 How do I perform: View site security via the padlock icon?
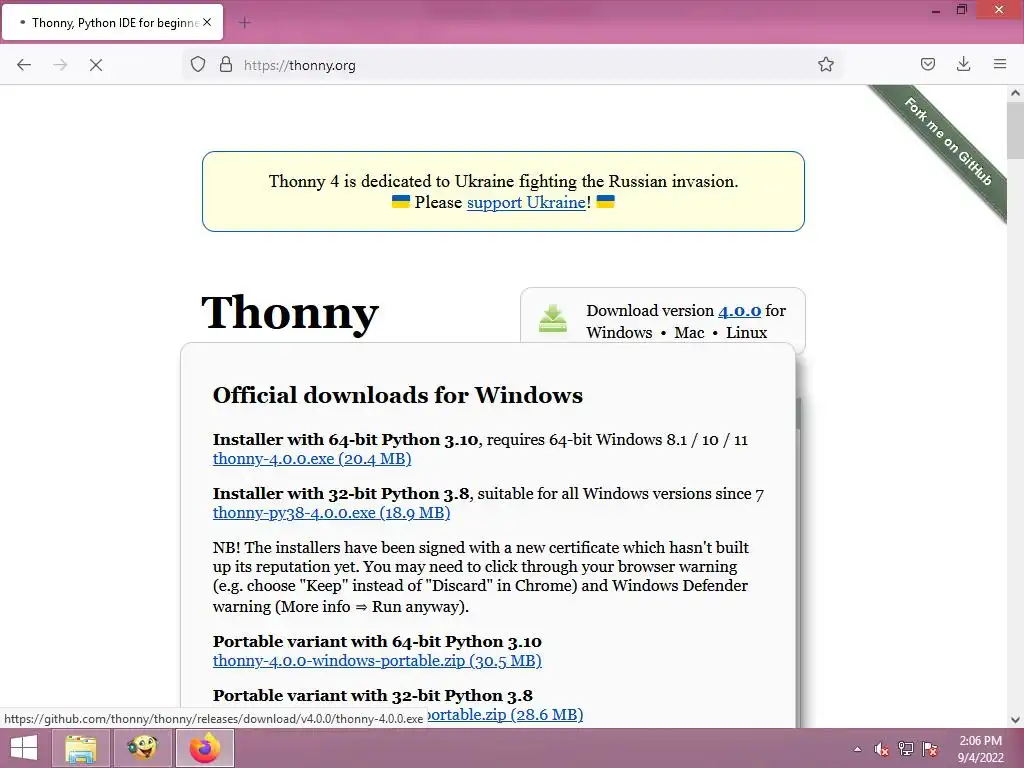pos(226,64)
